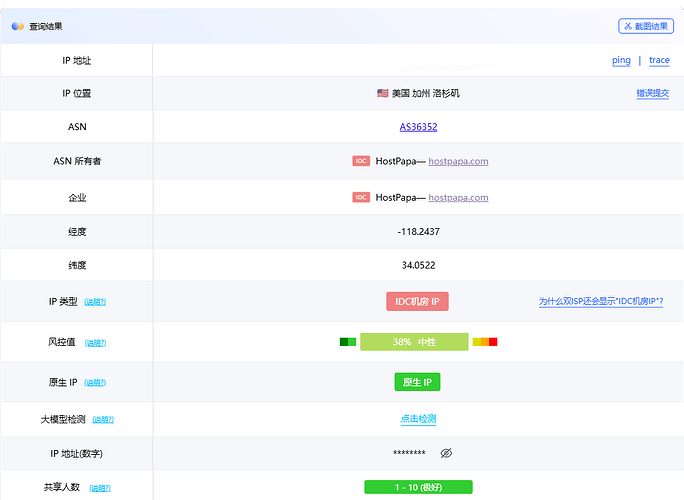Click the IP 地址 row label
The width and height of the screenshot is (684, 500).
tap(77, 61)
